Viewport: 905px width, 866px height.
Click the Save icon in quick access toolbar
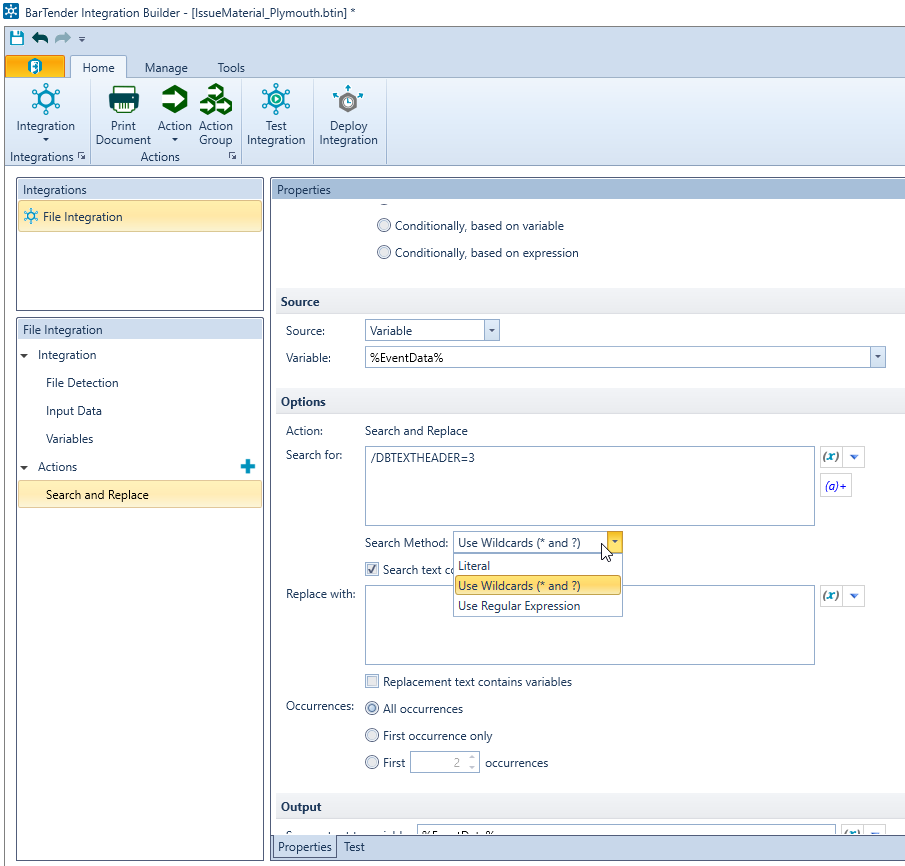tap(17, 38)
